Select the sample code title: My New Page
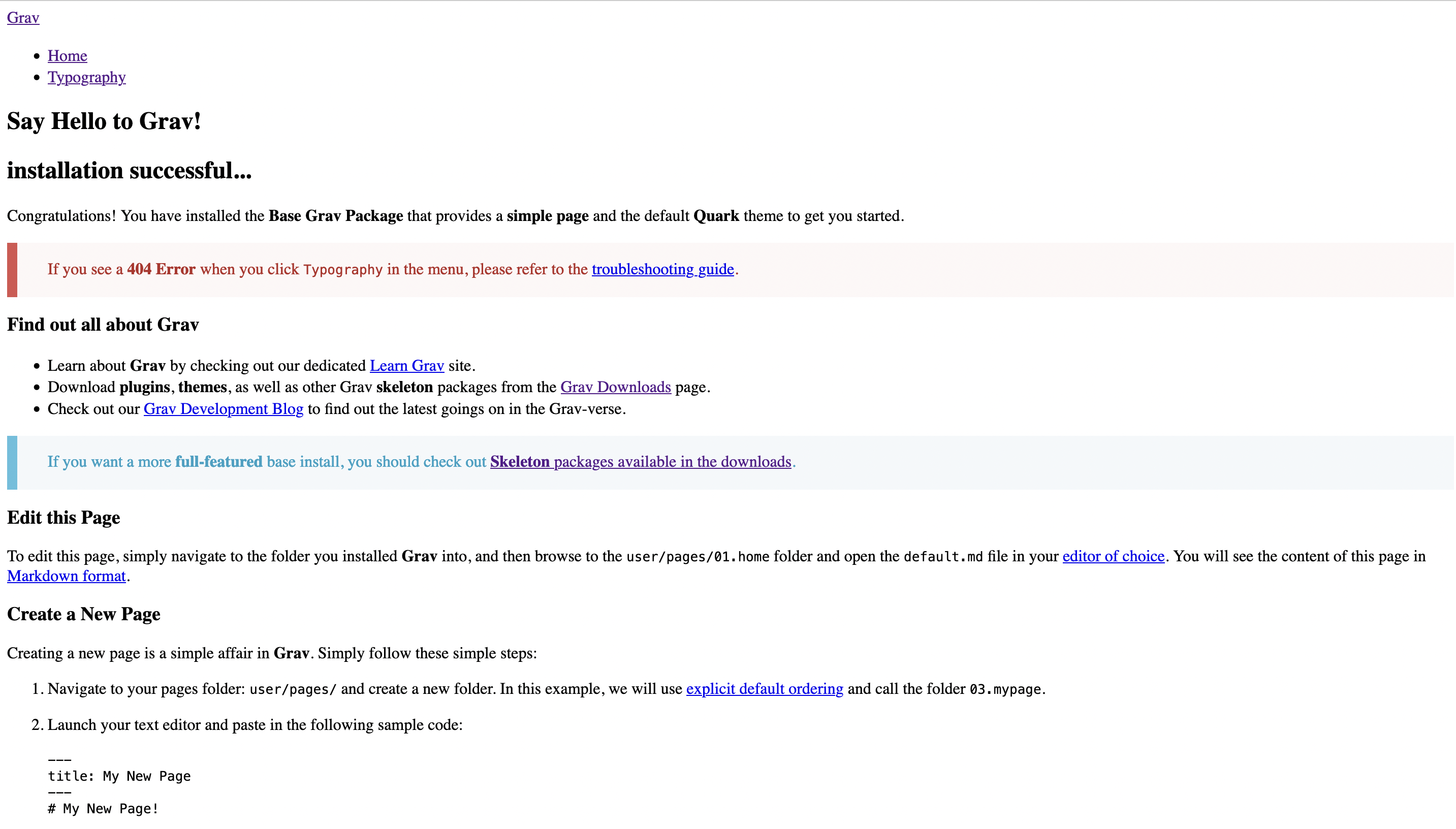This screenshot has height=829, width=1456. pyautogui.click(x=119, y=776)
